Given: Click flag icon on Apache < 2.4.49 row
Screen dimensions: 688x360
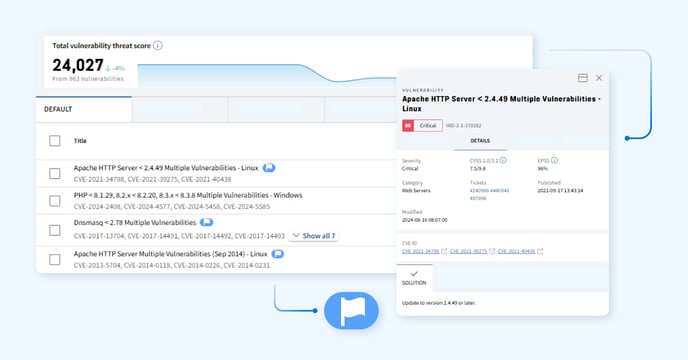Looking at the screenshot, I should click(269, 168).
